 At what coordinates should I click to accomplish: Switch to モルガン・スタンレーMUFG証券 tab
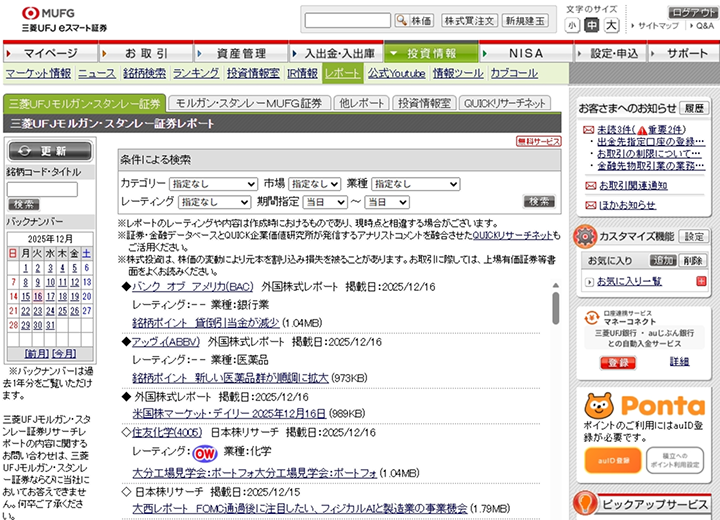tap(248, 103)
